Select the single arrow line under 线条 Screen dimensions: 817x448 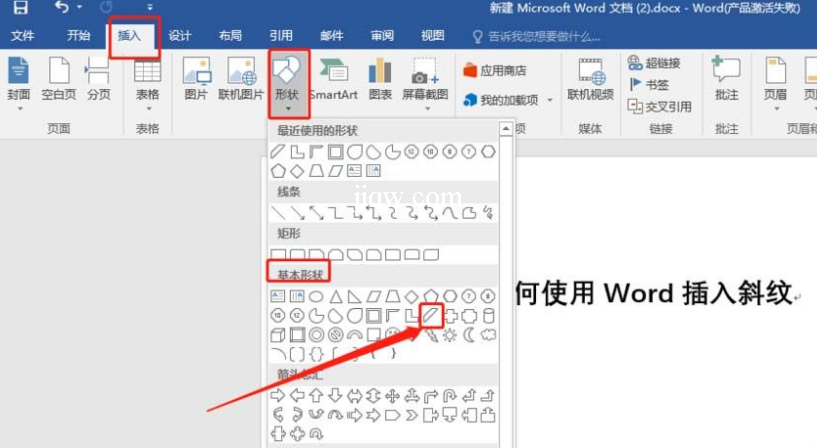click(x=298, y=213)
